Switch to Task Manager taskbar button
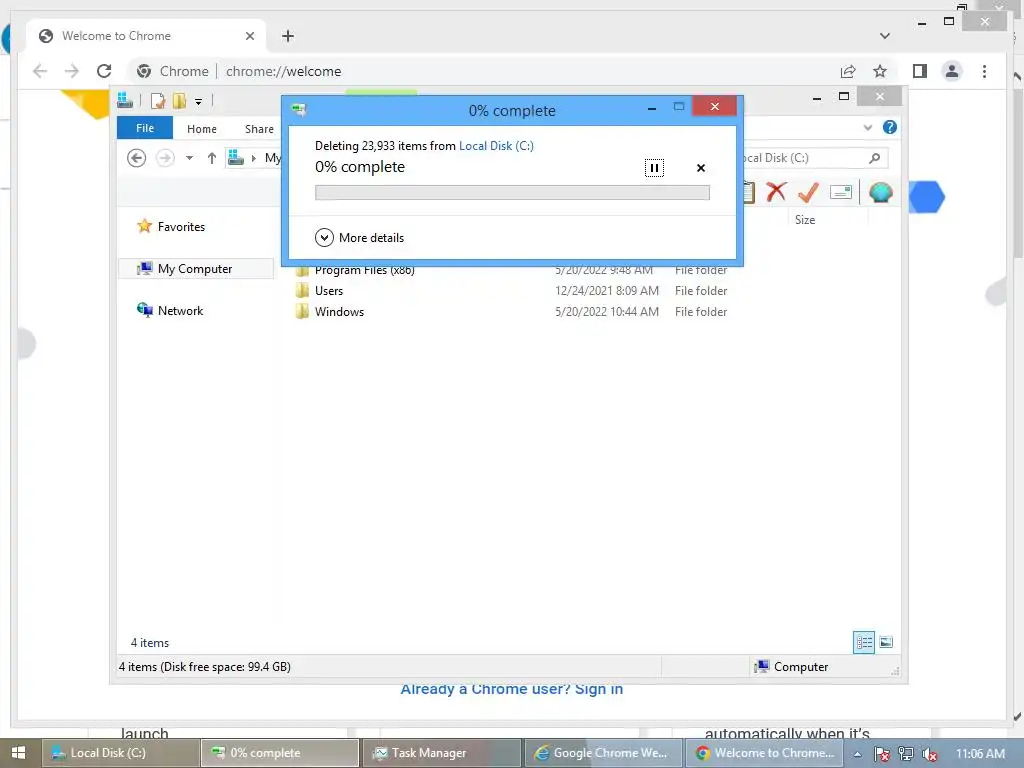1024x768 pixels. point(441,753)
